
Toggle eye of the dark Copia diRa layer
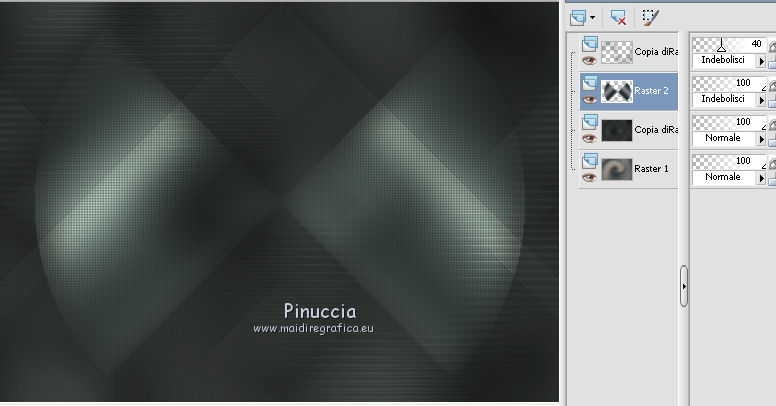coord(589,139)
